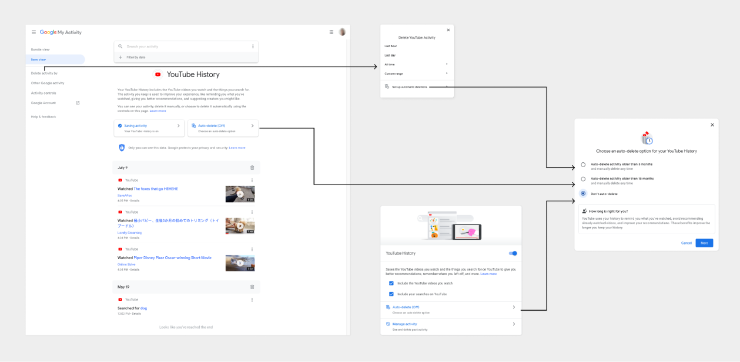The height and width of the screenshot is (362, 740).
Task: Open the first watched video title link
Action: pyautogui.click(x=155, y=189)
